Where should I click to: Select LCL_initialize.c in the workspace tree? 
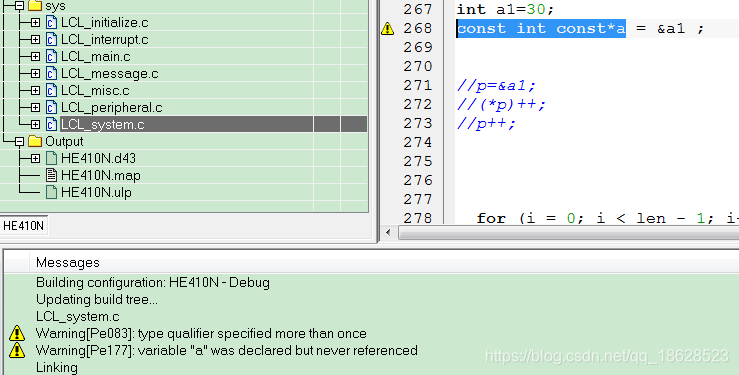105,23
